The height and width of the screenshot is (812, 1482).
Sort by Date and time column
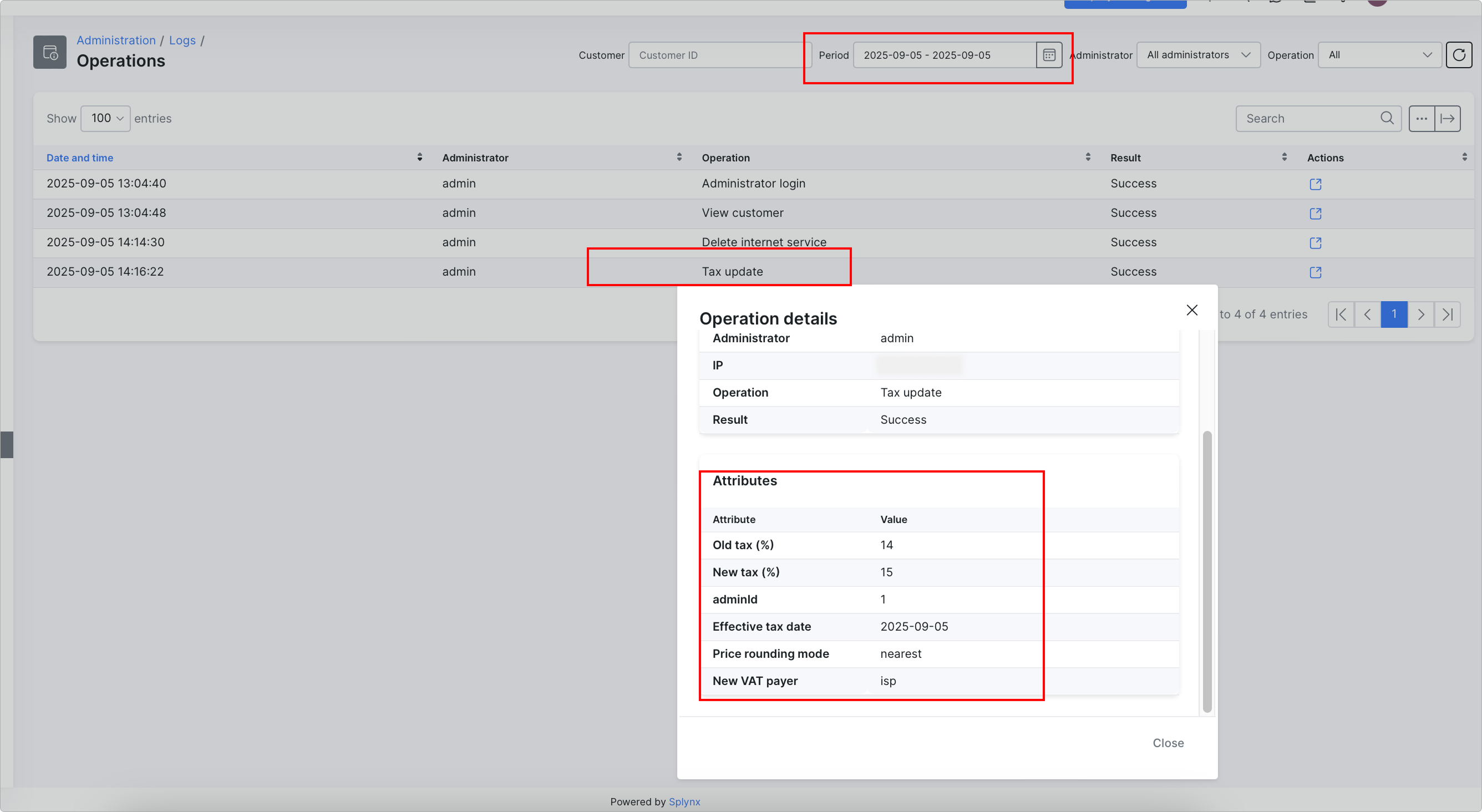(80, 158)
